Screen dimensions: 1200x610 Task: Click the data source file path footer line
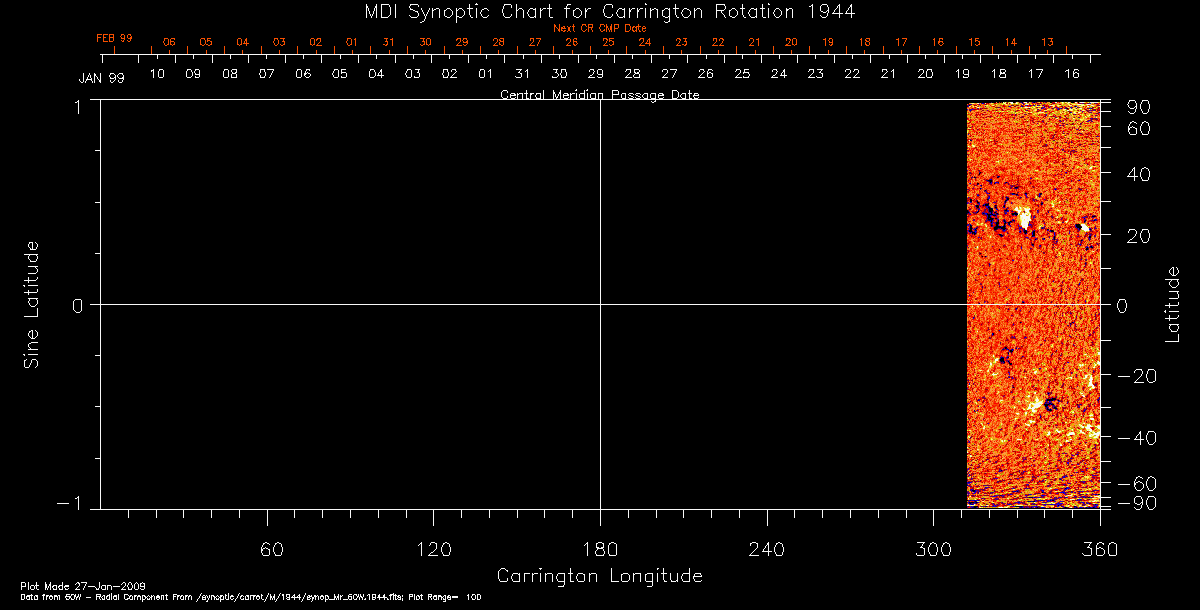[x=250, y=596]
